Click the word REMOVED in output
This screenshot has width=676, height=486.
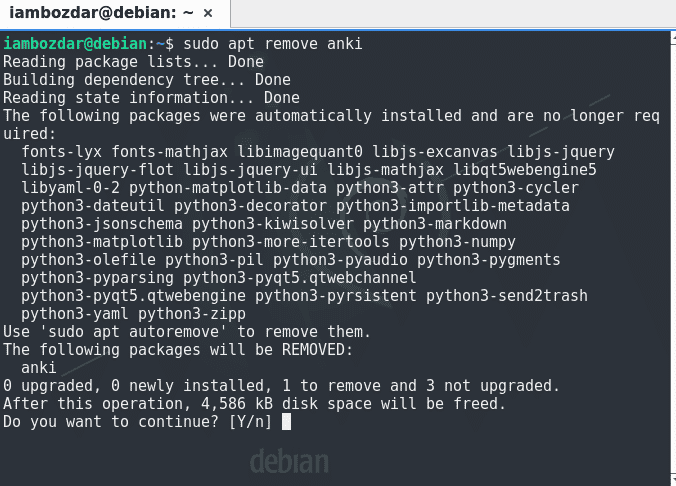[317, 350]
